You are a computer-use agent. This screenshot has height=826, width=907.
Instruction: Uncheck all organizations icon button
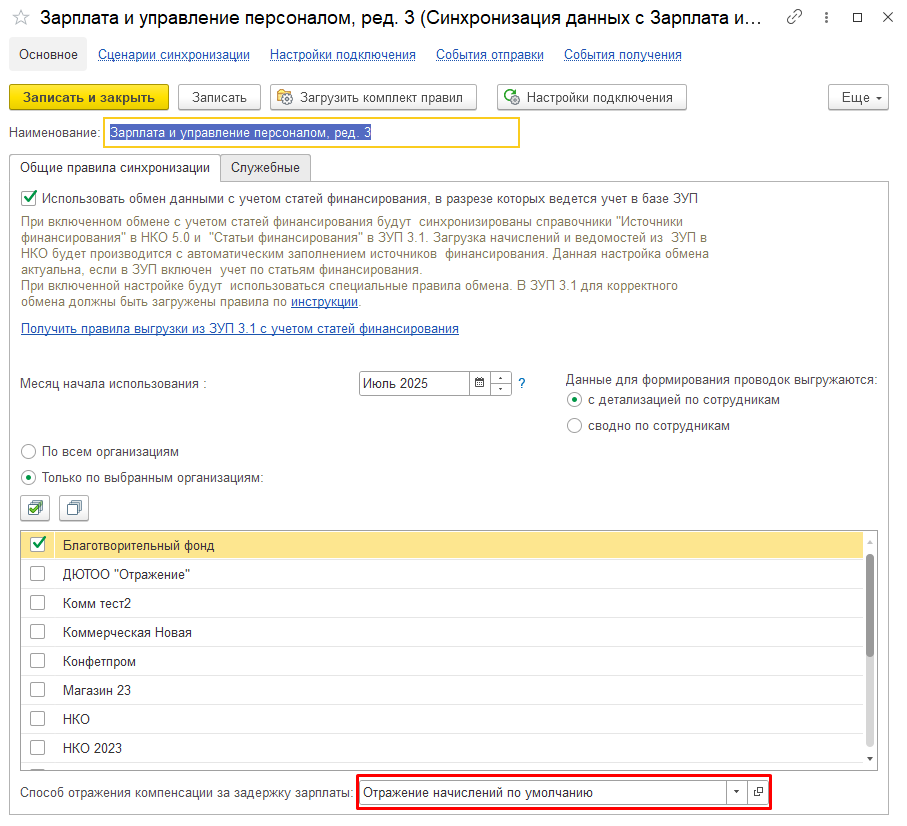coord(74,508)
